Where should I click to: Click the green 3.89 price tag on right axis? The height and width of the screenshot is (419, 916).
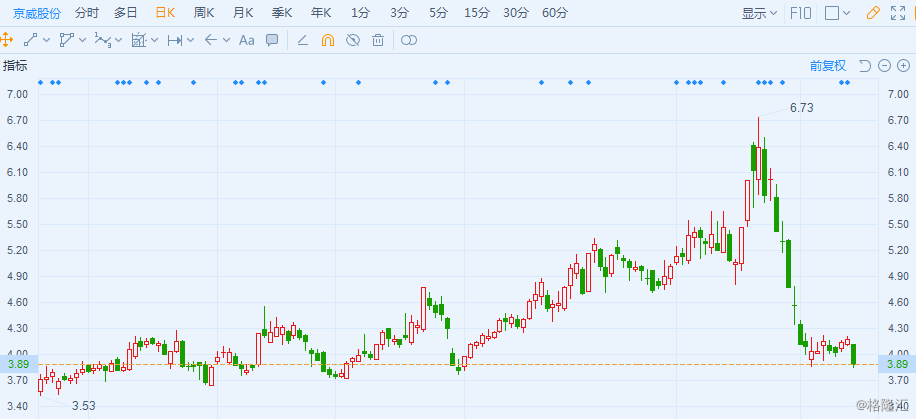[x=897, y=365]
